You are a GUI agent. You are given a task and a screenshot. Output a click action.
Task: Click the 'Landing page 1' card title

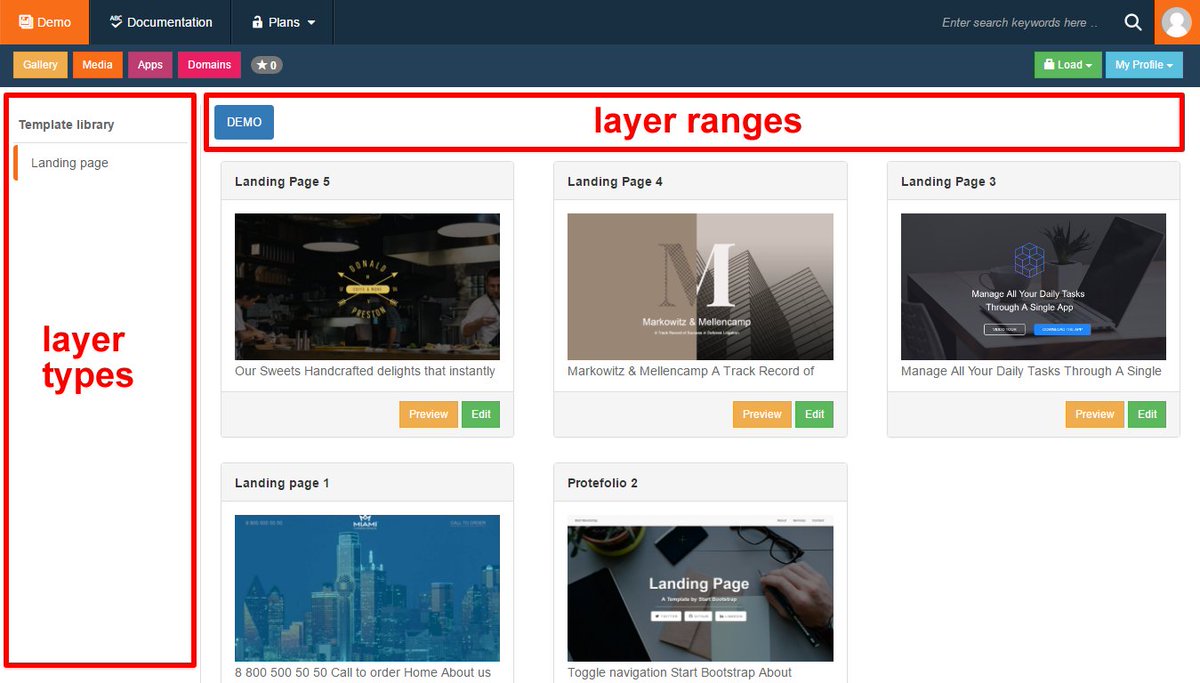click(282, 483)
